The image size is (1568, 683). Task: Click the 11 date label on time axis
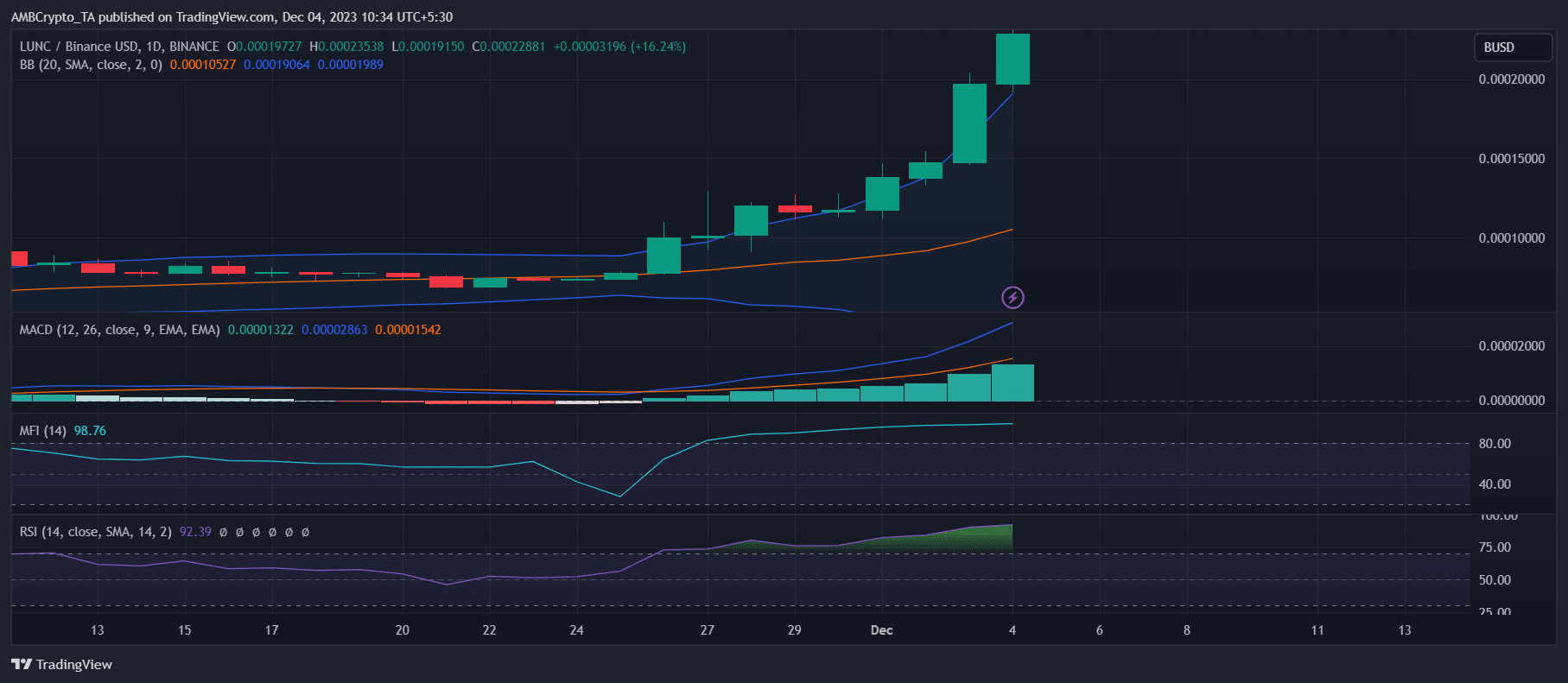point(1317,630)
